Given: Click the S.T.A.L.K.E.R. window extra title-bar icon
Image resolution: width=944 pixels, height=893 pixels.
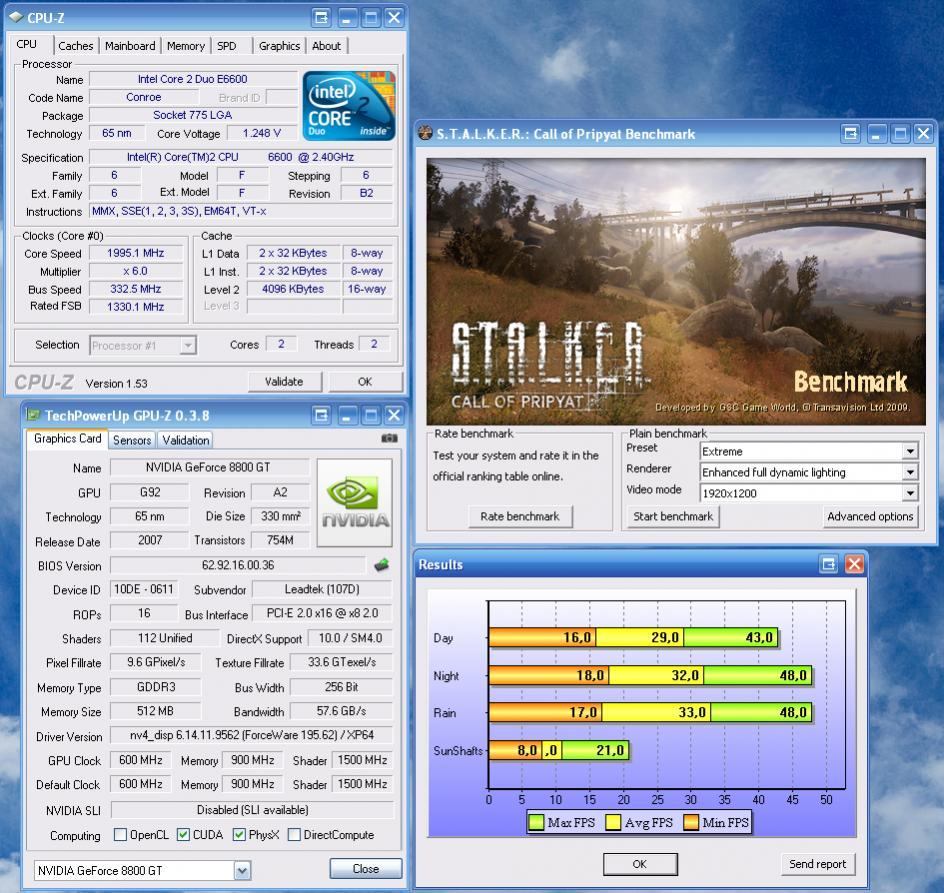Looking at the screenshot, I should click(851, 133).
